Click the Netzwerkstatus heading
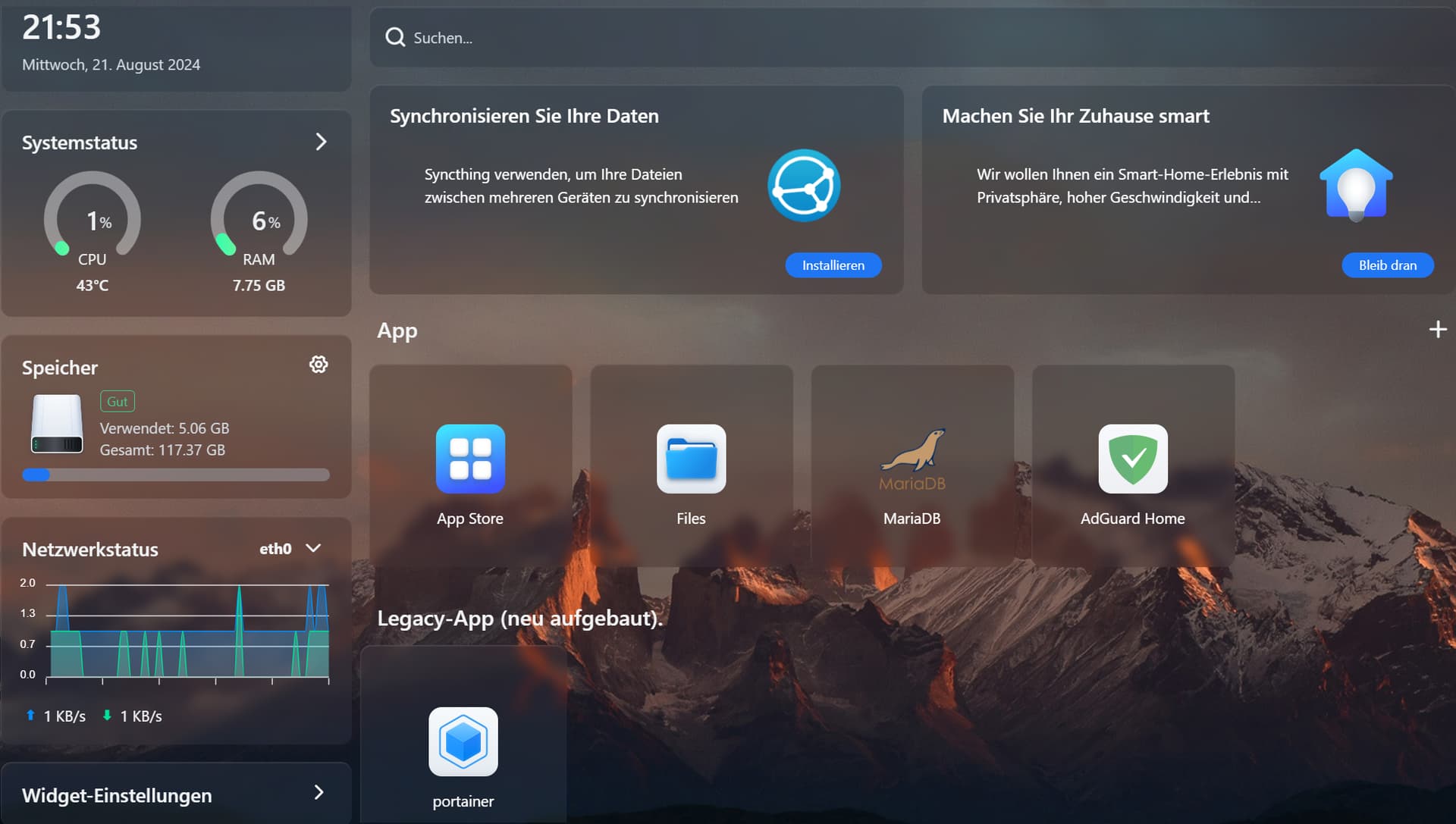 tap(90, 549)
